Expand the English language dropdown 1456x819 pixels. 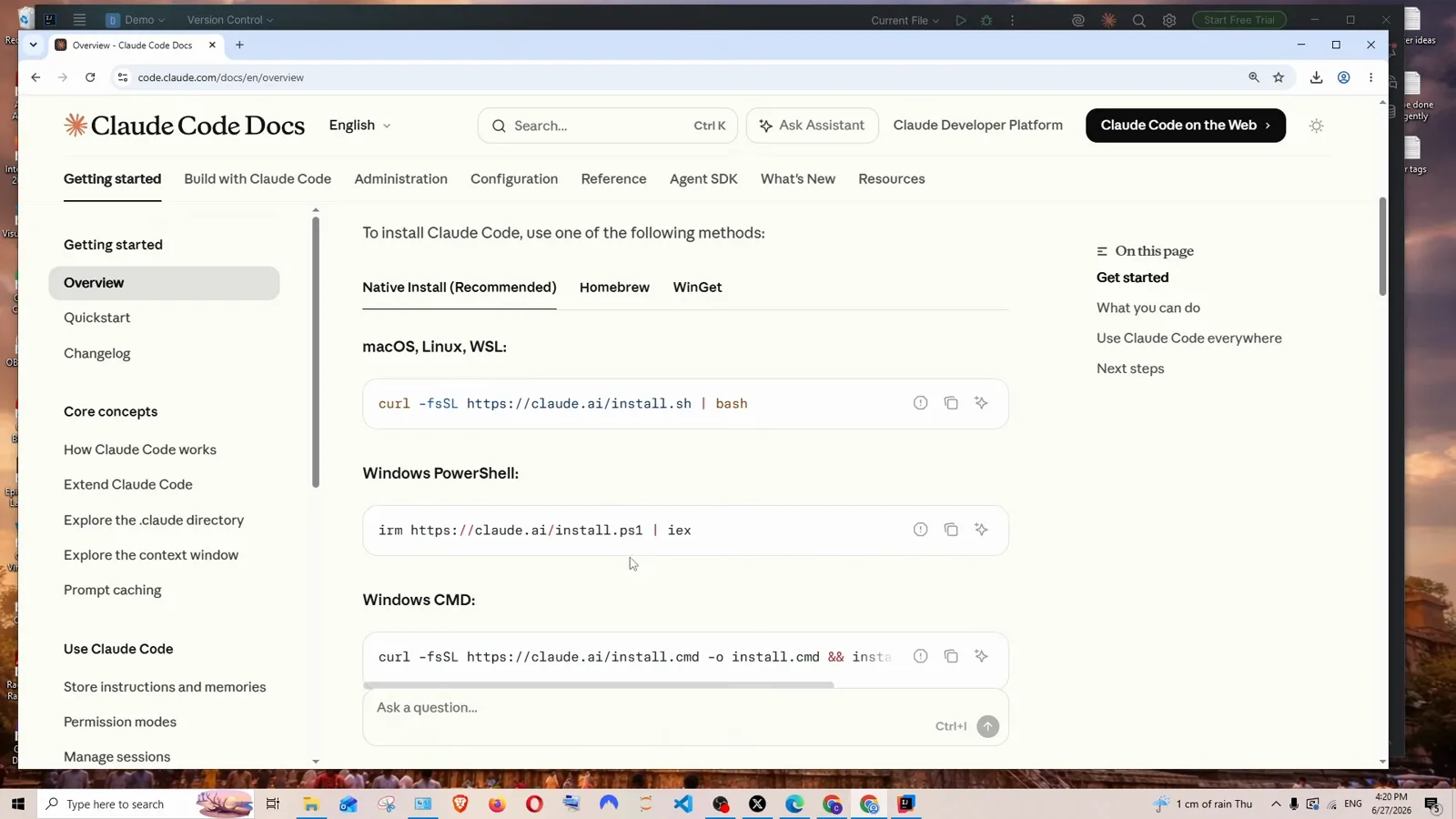click(360, 126)
